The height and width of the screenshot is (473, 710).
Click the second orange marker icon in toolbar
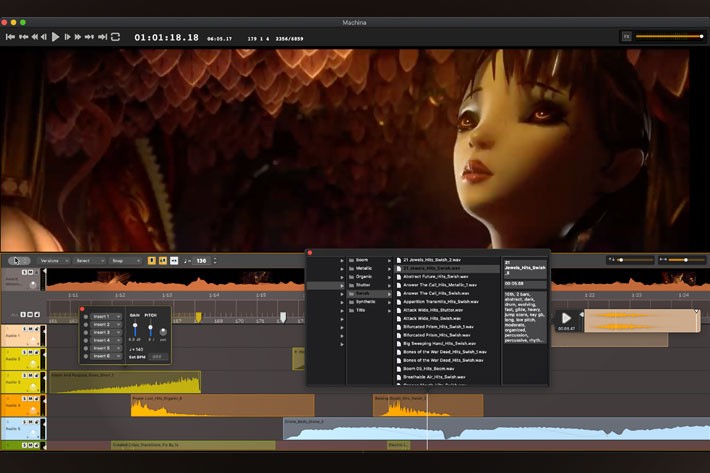(x=163, y=261)
